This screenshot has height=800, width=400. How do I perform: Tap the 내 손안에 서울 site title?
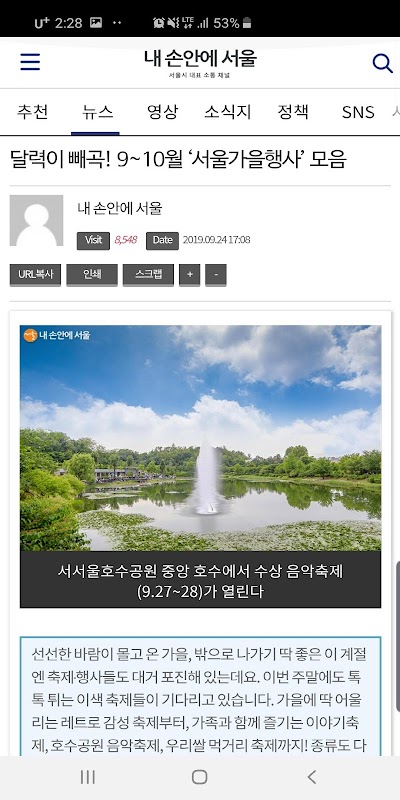click(x=200, y=58)
